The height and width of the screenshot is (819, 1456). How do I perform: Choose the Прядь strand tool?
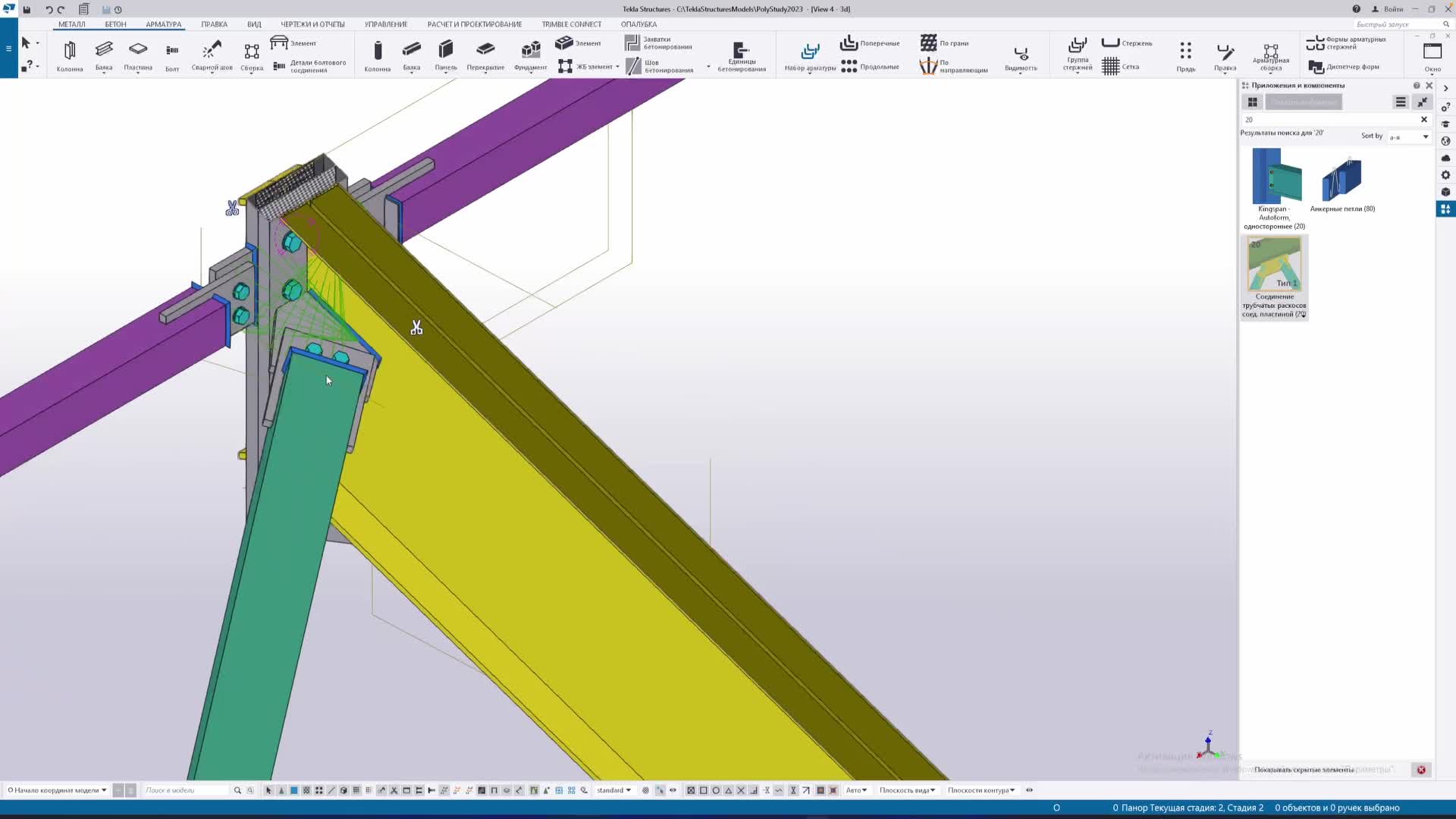[1186, 56]
